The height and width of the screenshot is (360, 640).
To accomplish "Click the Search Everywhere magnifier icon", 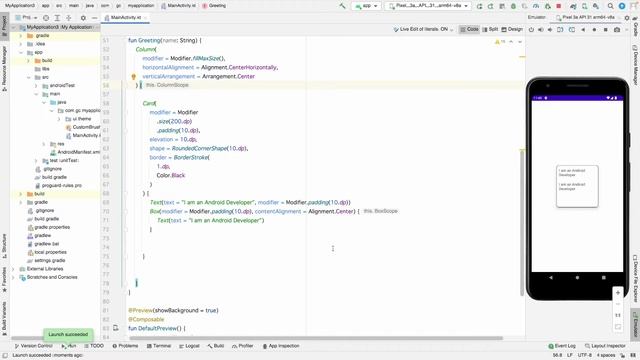I will 610,6.
